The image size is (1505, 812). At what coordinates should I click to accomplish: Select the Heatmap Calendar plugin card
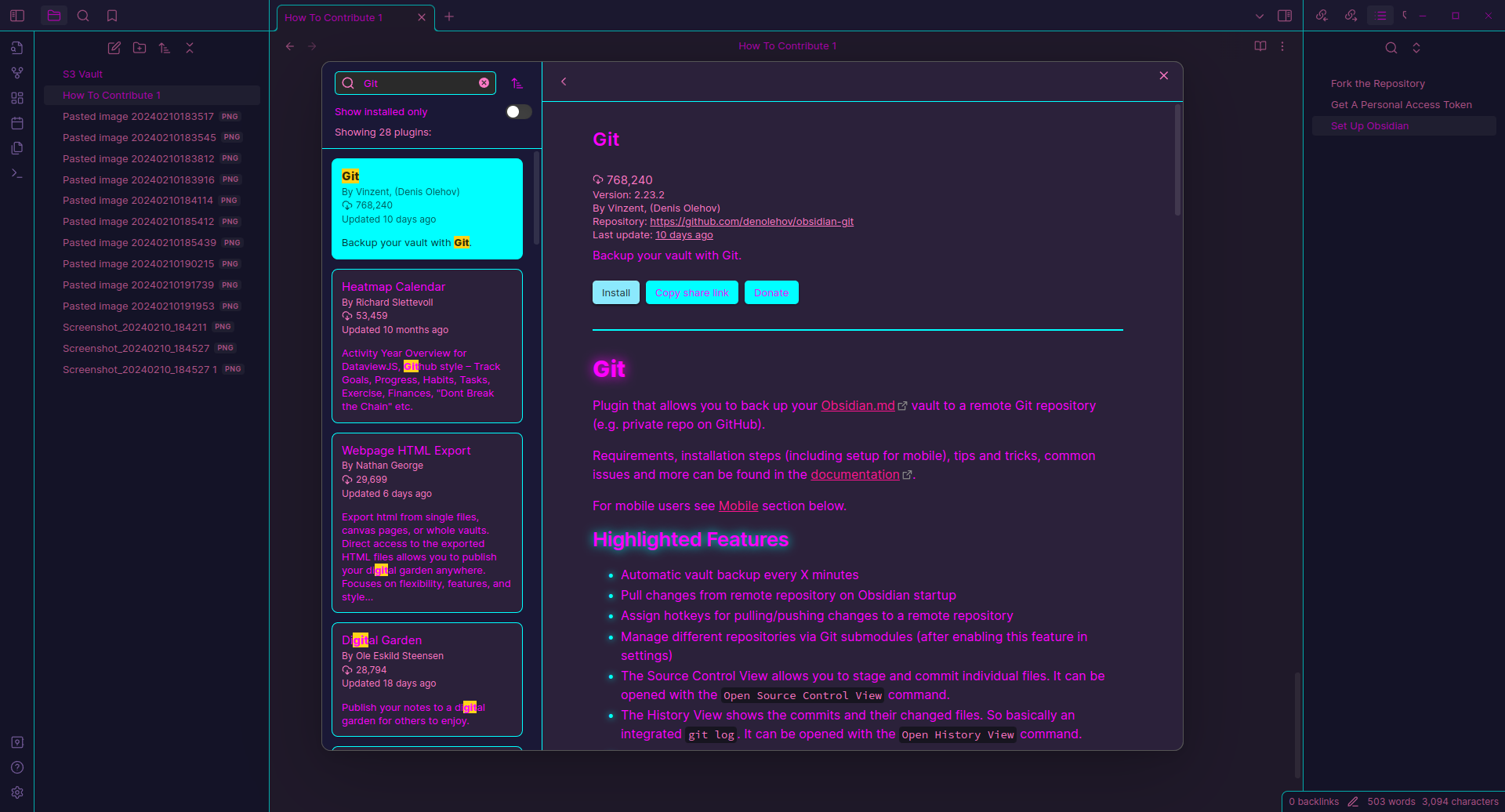point(427,346)
